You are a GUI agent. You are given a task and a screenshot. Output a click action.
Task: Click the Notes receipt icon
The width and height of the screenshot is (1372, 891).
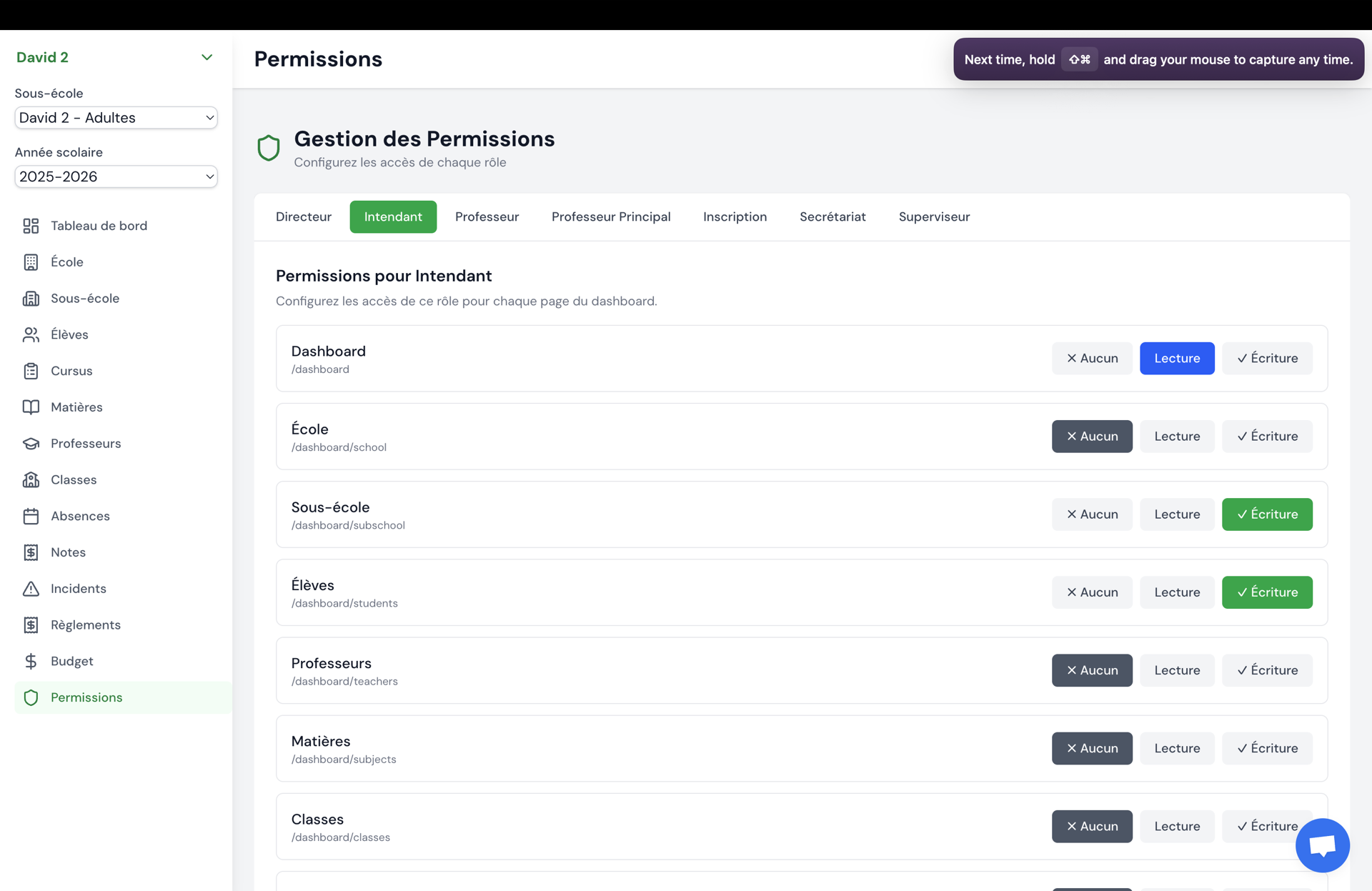pyautogui.click(x=31, y=552)
